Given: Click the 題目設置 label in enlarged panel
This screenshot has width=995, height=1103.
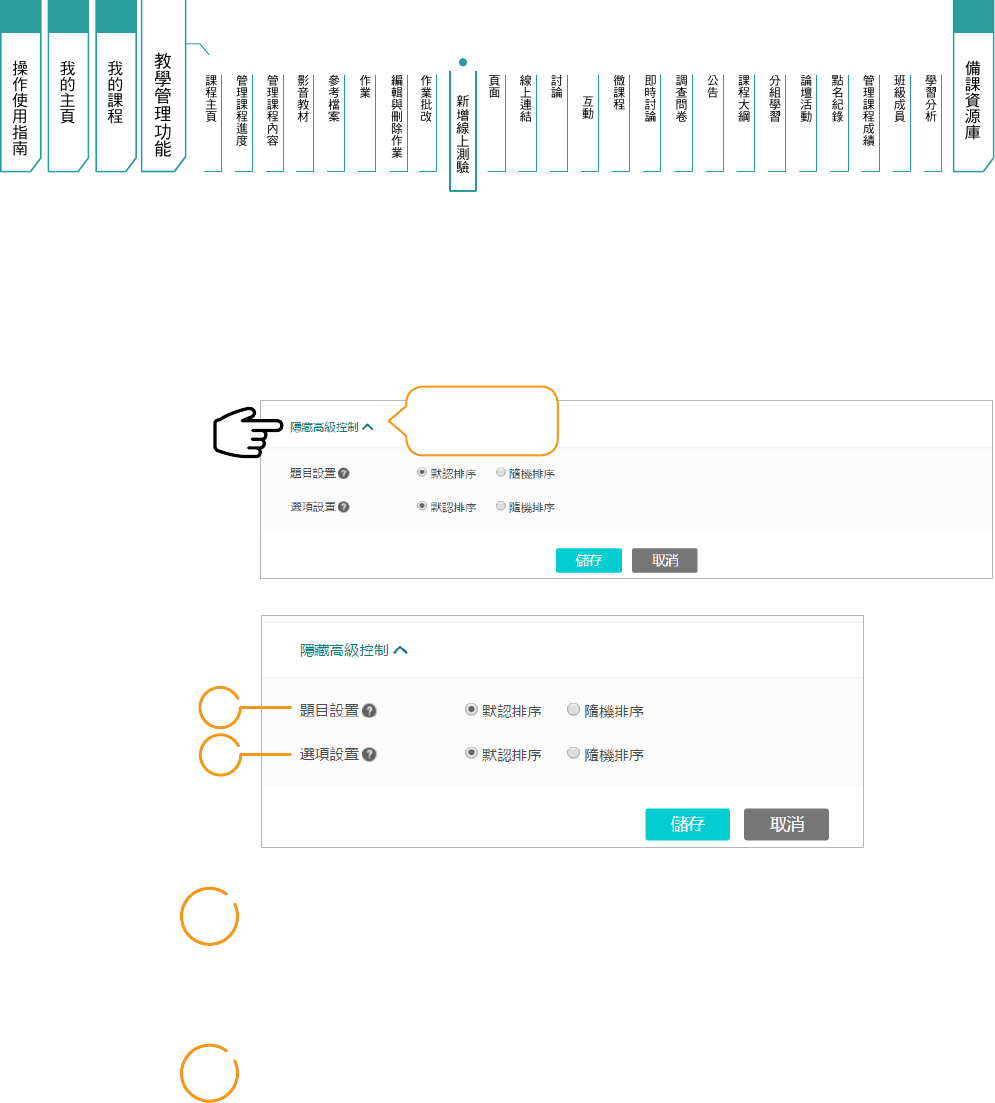Looking at the screenshot, I should (329, 710).
